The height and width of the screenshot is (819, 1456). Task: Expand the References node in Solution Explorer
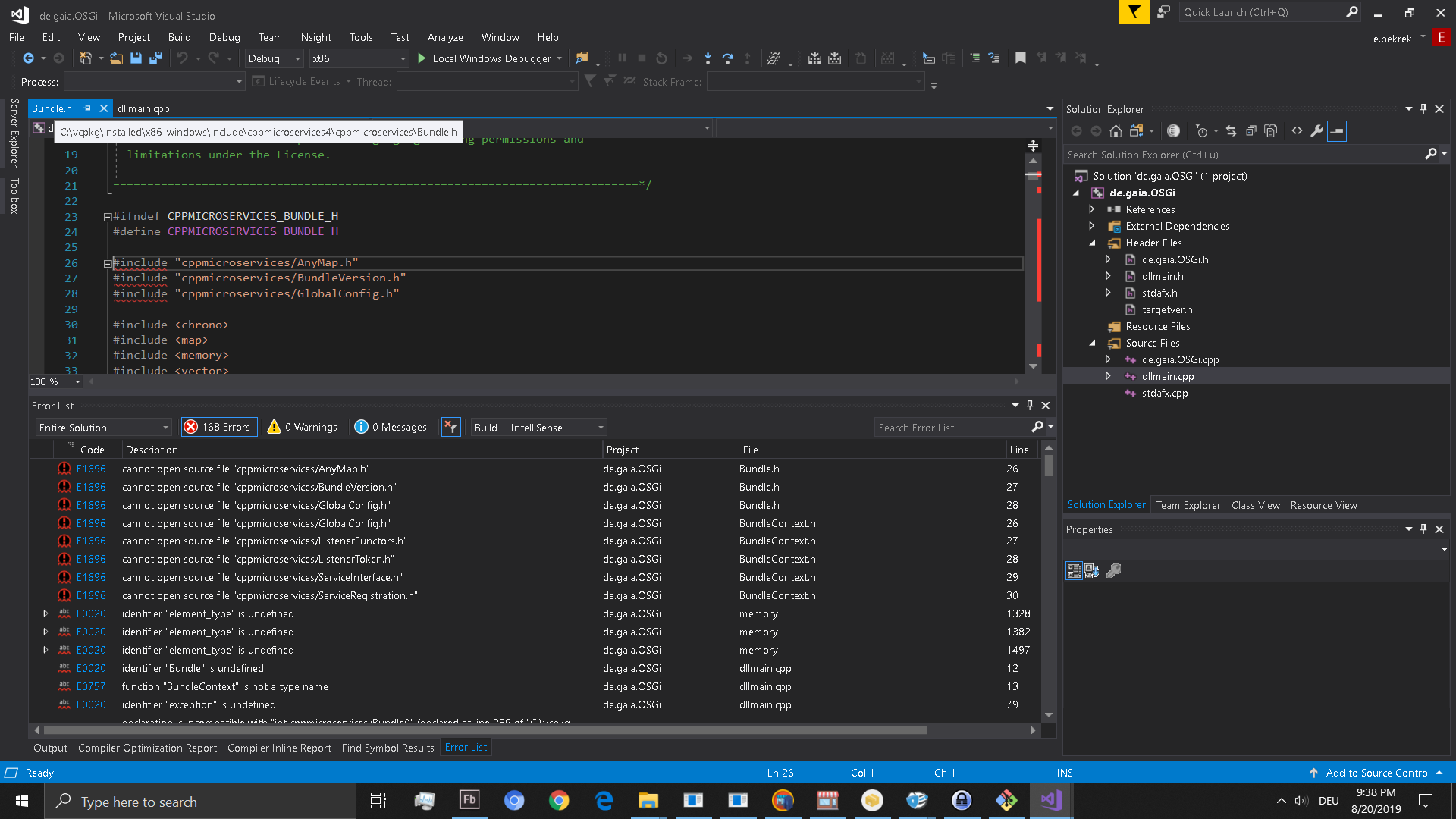(1092, 209)
